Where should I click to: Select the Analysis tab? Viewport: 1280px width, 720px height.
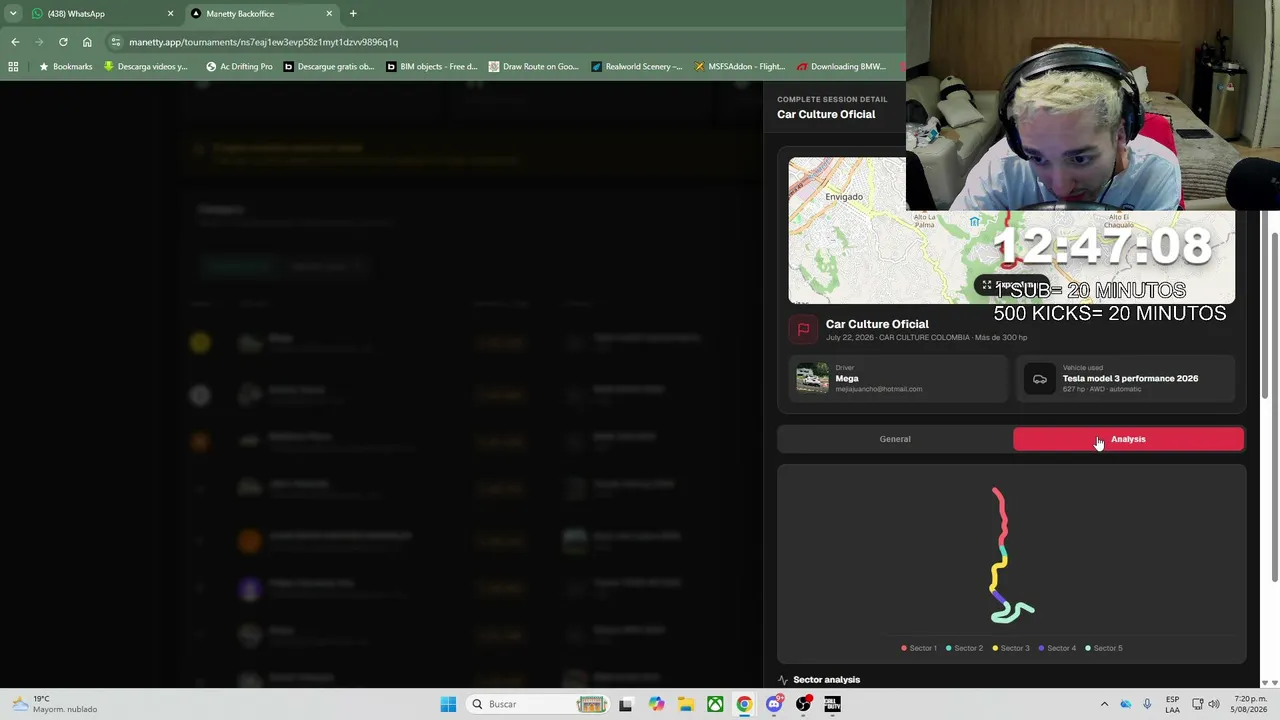tap(1128, 439)
